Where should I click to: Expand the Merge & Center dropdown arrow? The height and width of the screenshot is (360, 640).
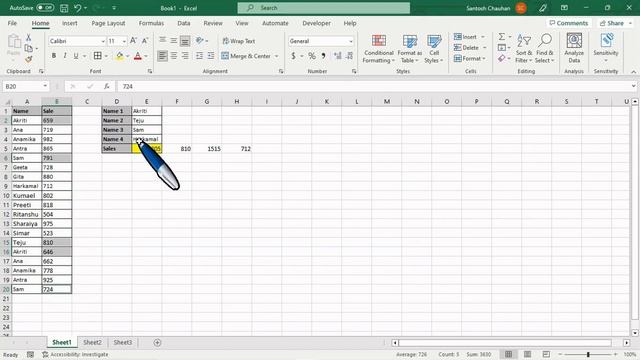[276, 56]
